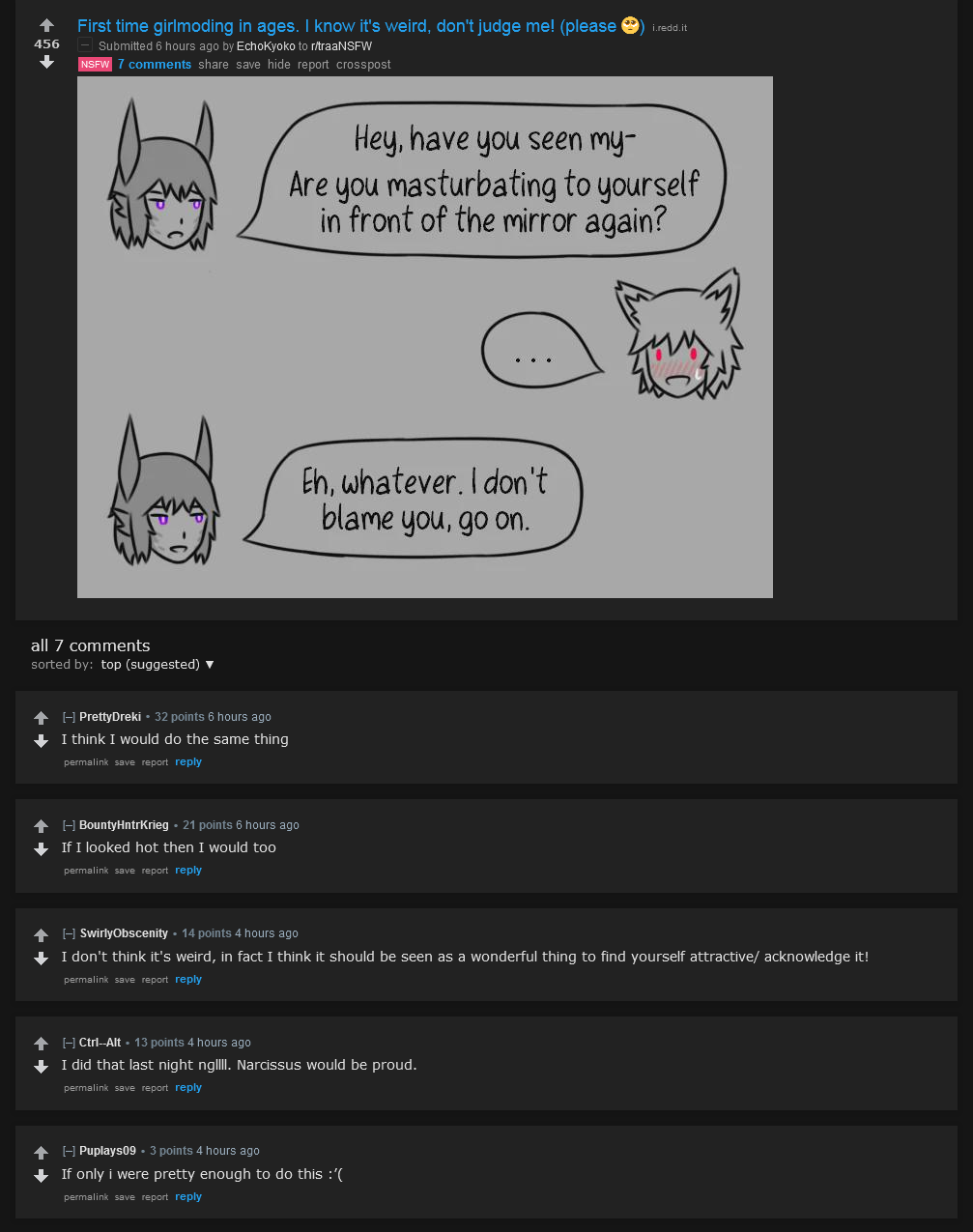Downvote the main post
The width and height of the screenshot is (973, 1232).
point(46,62)
